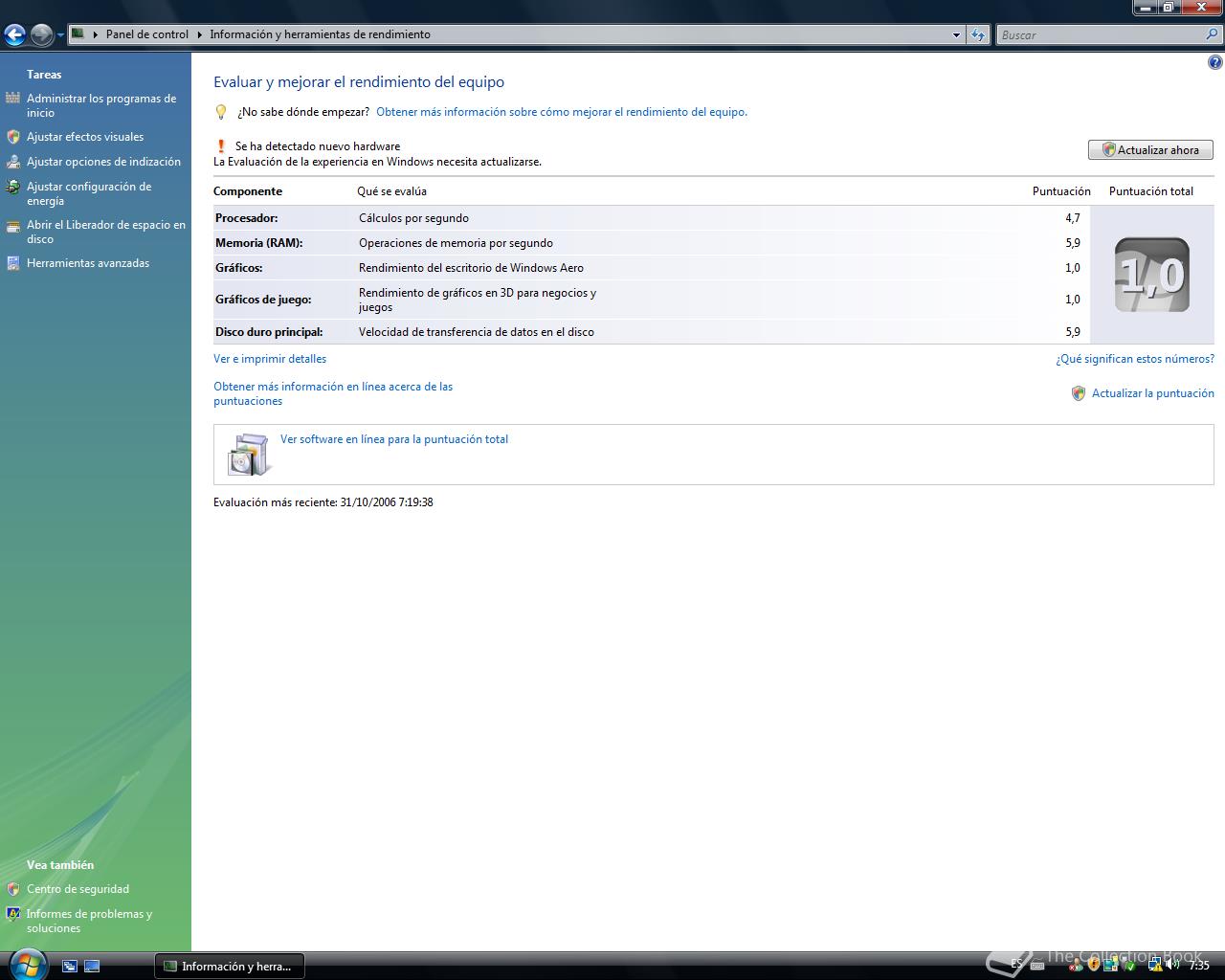The image size is (1225, 980).
Task: Open 'Ver e imprimir detalles'
Action: click(x=270, y=359)
